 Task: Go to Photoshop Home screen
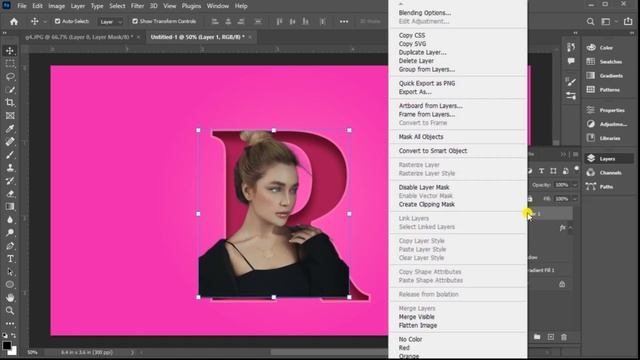(x=14, y=22)
